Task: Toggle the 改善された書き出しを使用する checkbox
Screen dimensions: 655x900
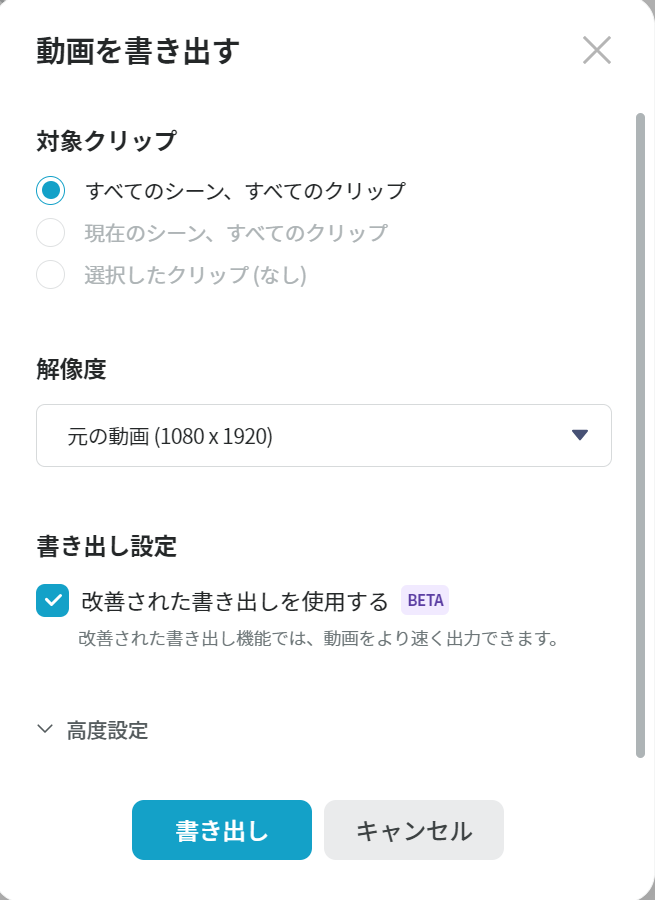Action: [52, 601]
